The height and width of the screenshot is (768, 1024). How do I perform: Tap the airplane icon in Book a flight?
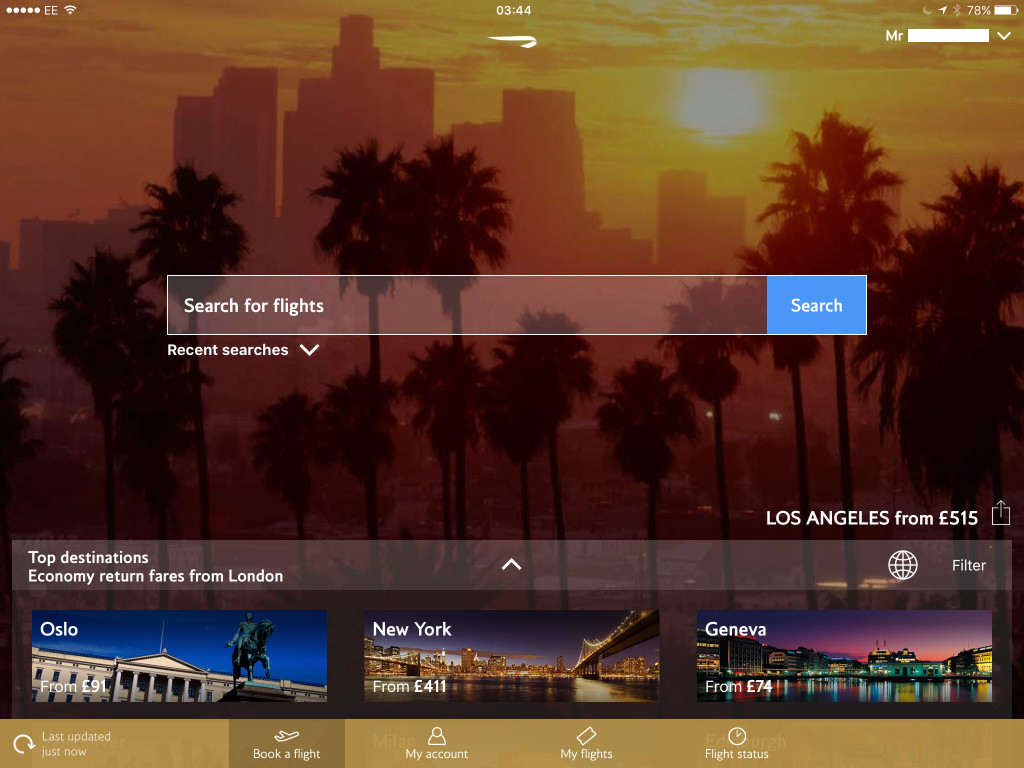(x=286, y=736)
